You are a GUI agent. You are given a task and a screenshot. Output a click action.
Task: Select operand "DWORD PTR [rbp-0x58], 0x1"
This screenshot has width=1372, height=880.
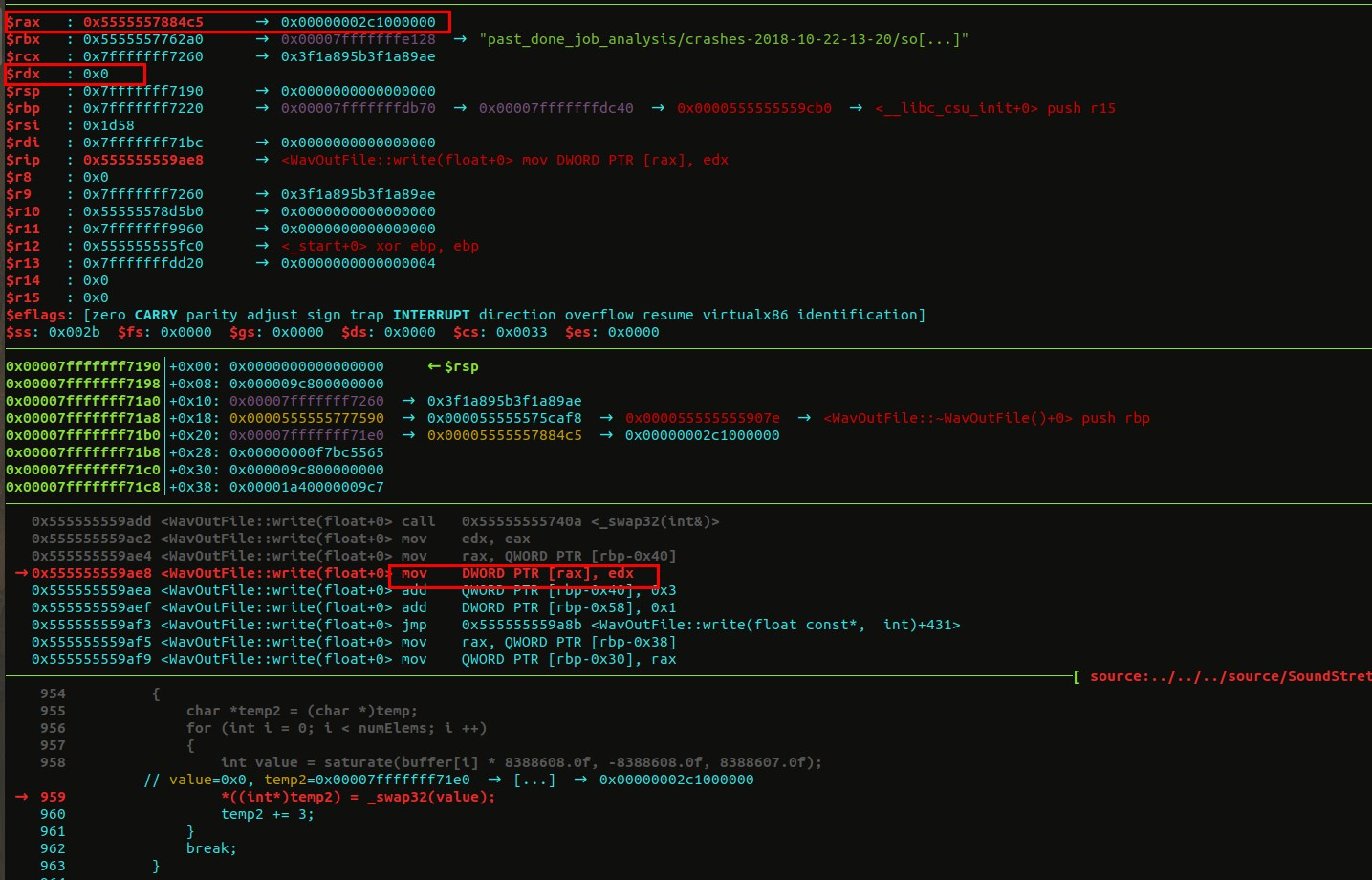tap(569, 607)
